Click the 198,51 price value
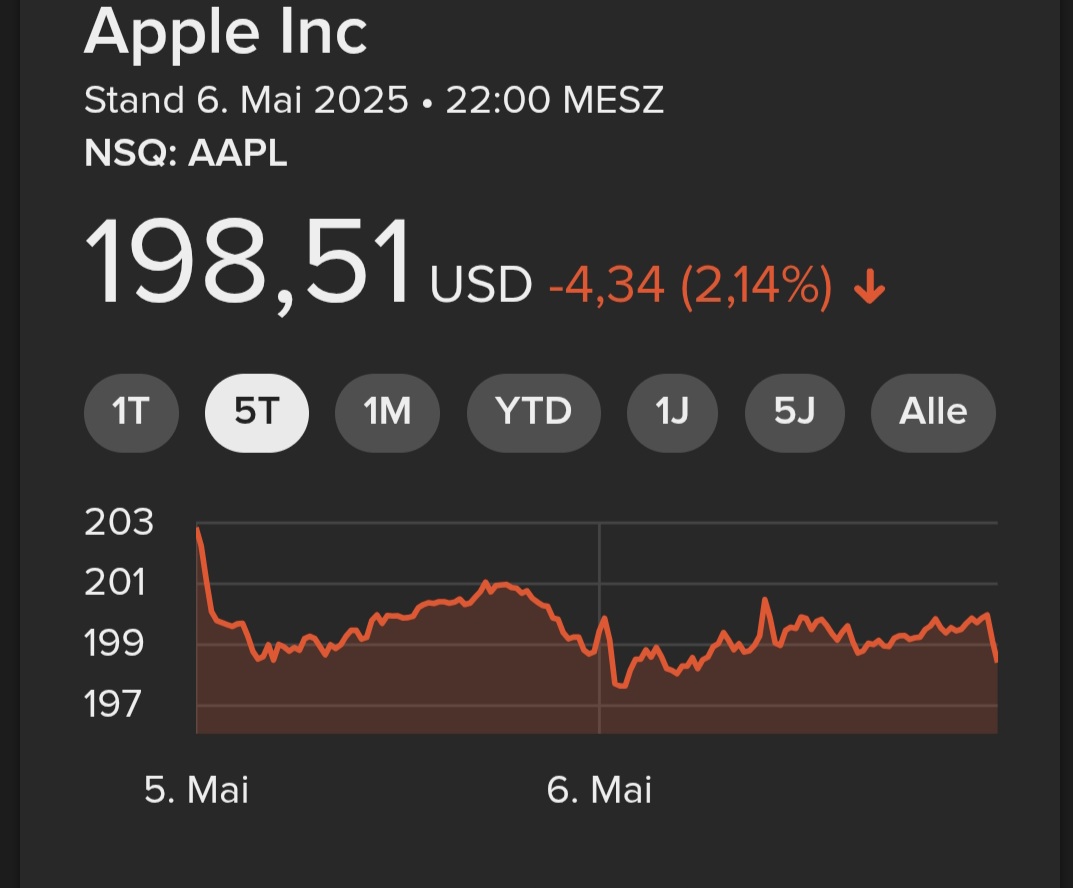 pyautogui.click(x=249, y=264)
